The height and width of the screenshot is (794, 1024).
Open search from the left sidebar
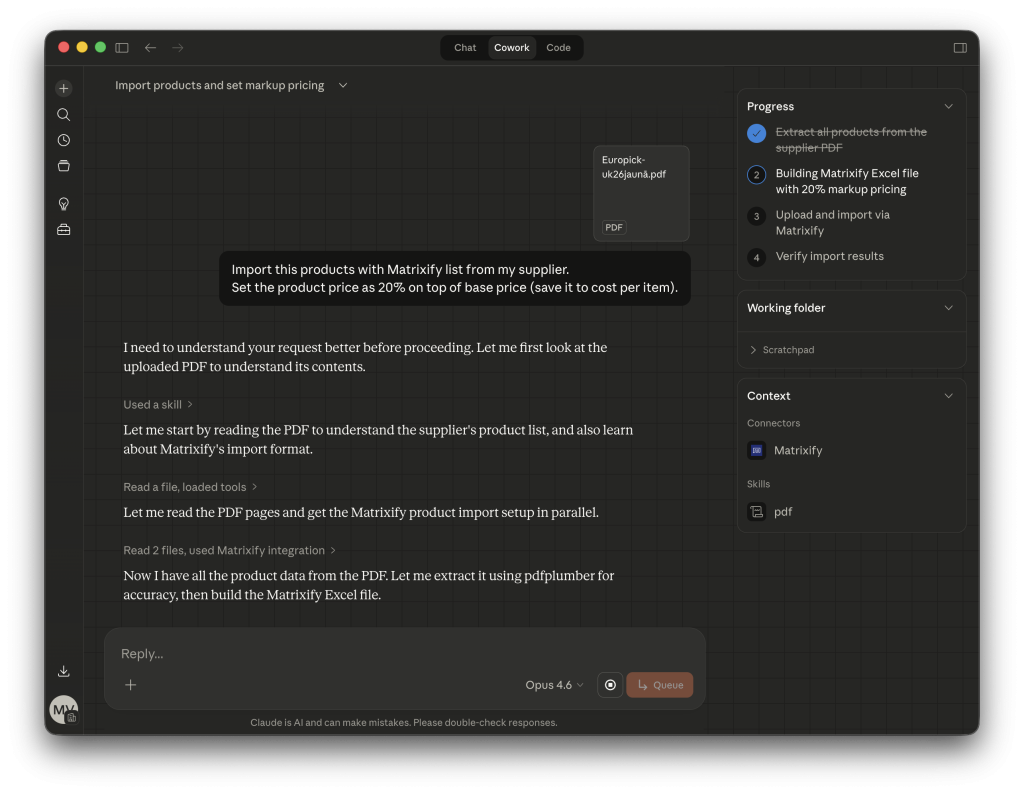click(63, 114)
